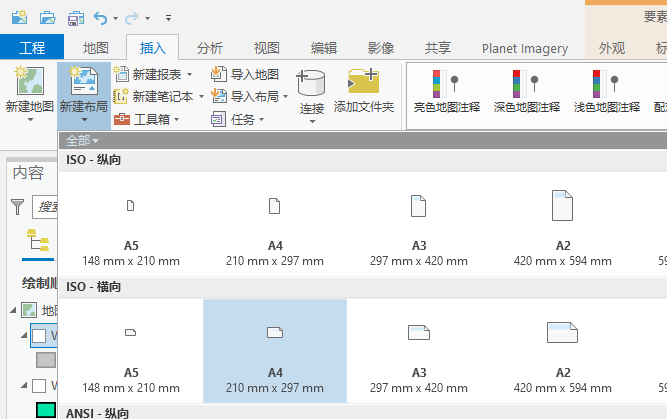Viewport: 667px width, 419px height.
Task: Redo the last undone action
Action: point(131,18)
